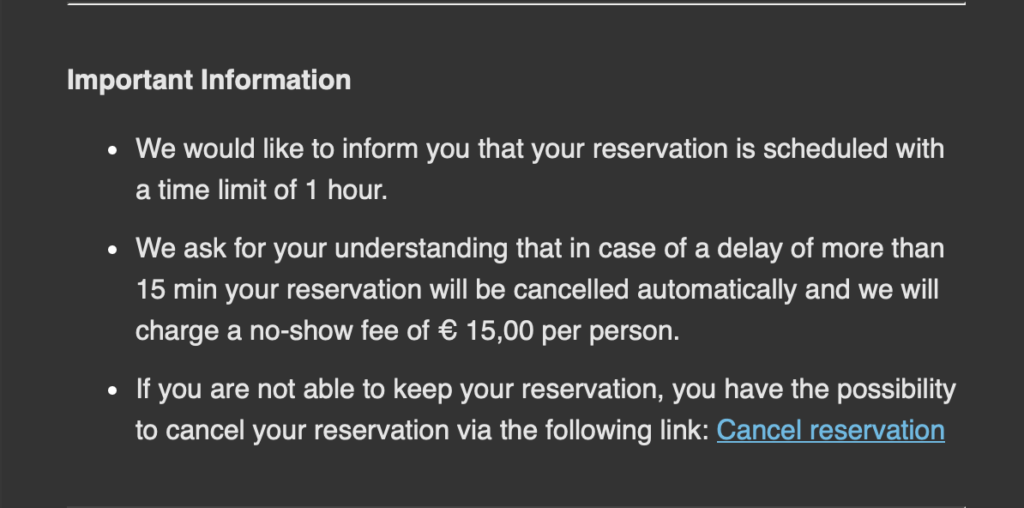Open the Cancel reservation link
Screen dimensions: 1024x508
pyautogui.click(x=831, y=430)
